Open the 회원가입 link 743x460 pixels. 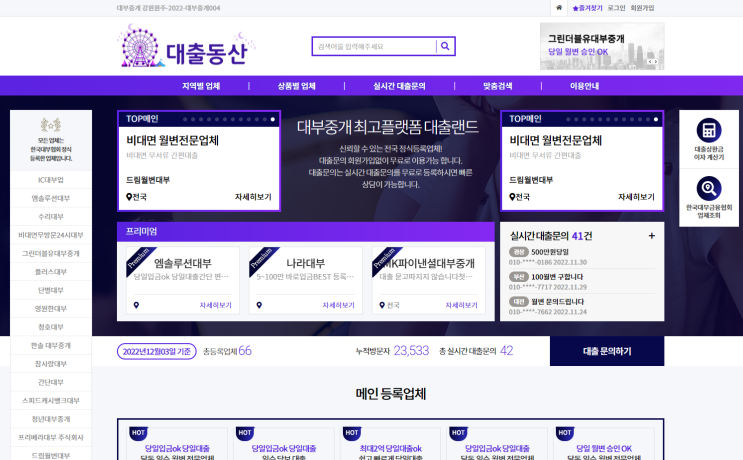642,8
